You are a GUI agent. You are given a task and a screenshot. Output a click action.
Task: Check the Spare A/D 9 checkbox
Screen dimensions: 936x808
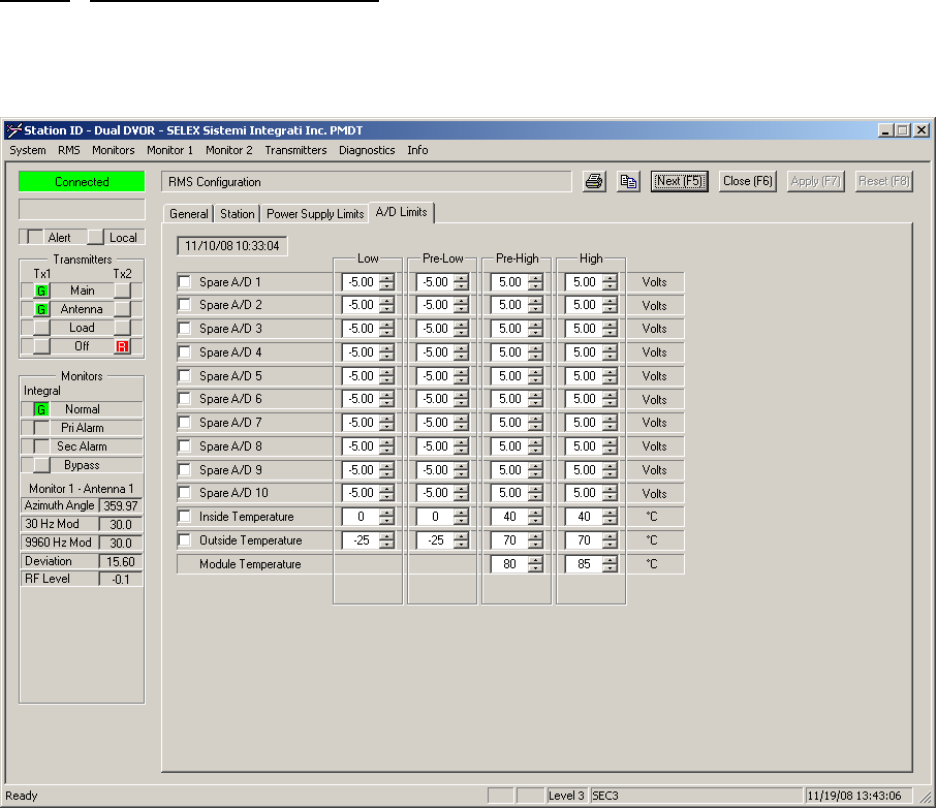(x=185, y=470)
